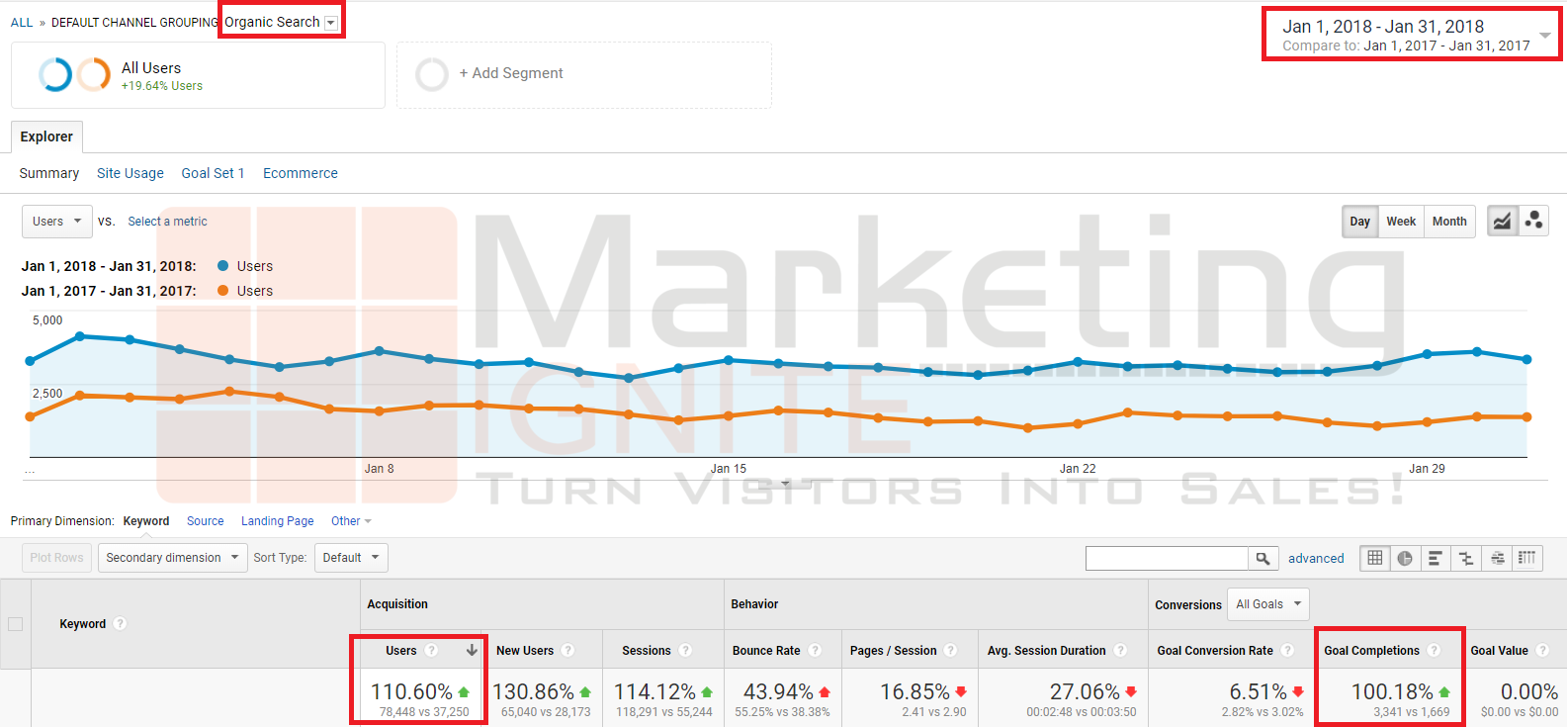Expand the All Goals conversions dropdown
Image resolution: width=1568 pixels, height=727 pixels.
click(x=1268, y=604)
